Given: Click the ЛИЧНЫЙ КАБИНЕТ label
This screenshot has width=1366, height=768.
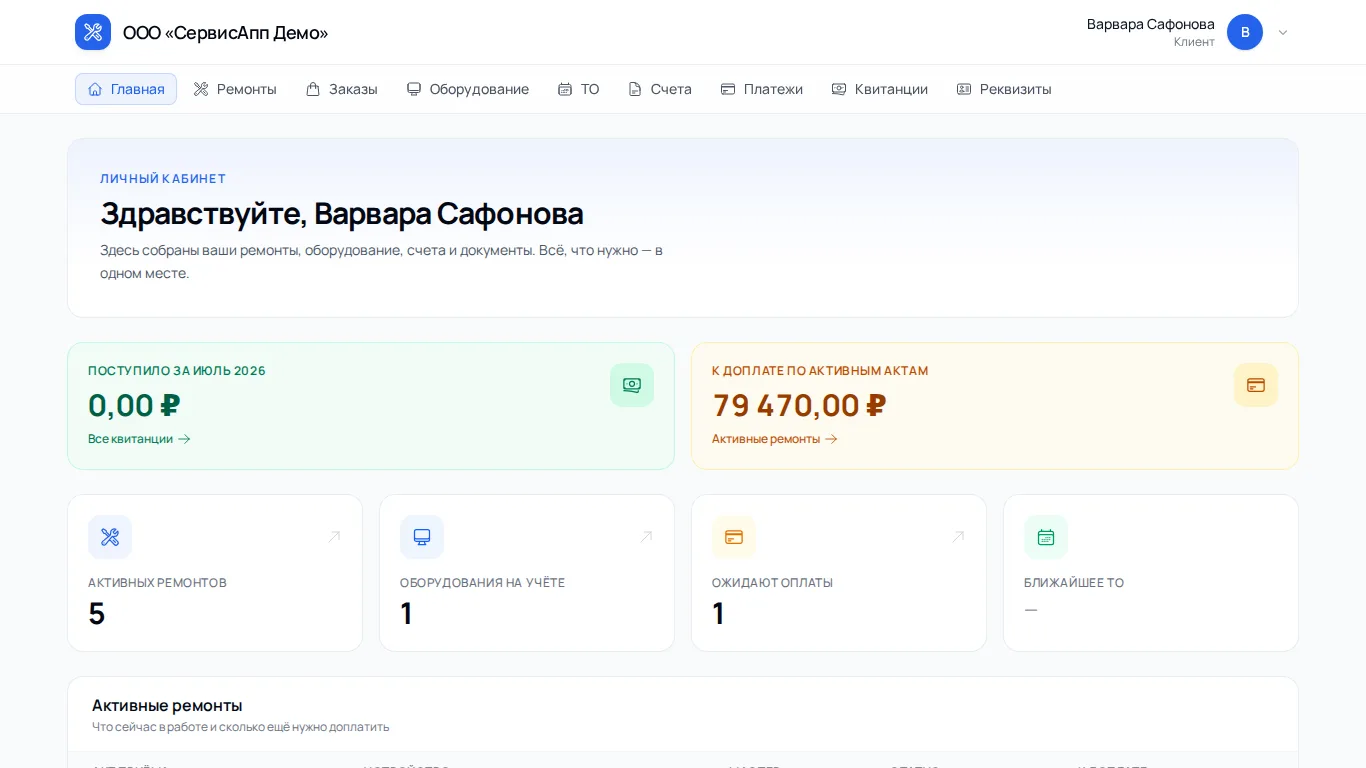Looking at the screenshot, I should (163, 179).
